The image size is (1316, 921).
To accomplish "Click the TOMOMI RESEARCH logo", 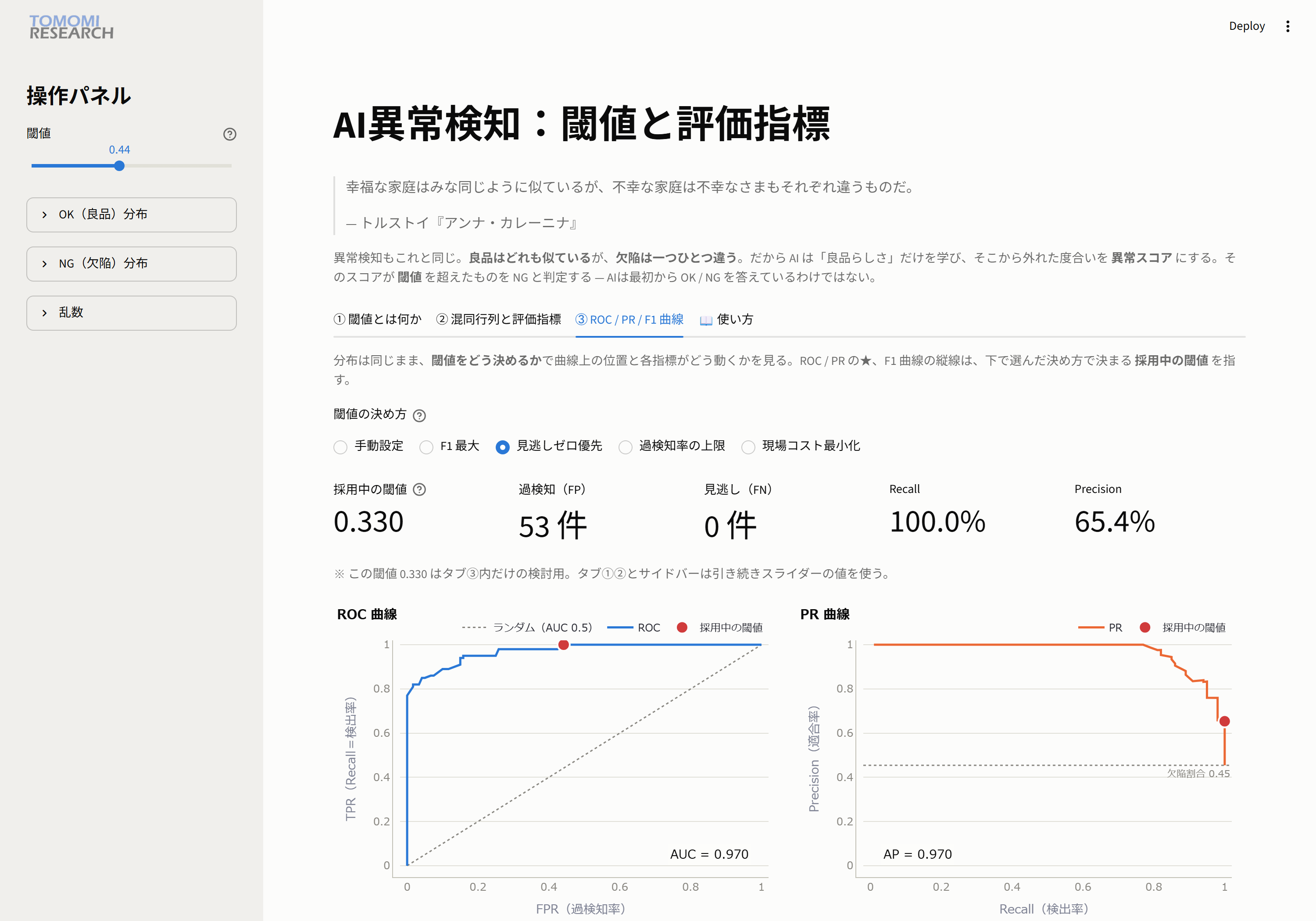I will coord(72,27).
